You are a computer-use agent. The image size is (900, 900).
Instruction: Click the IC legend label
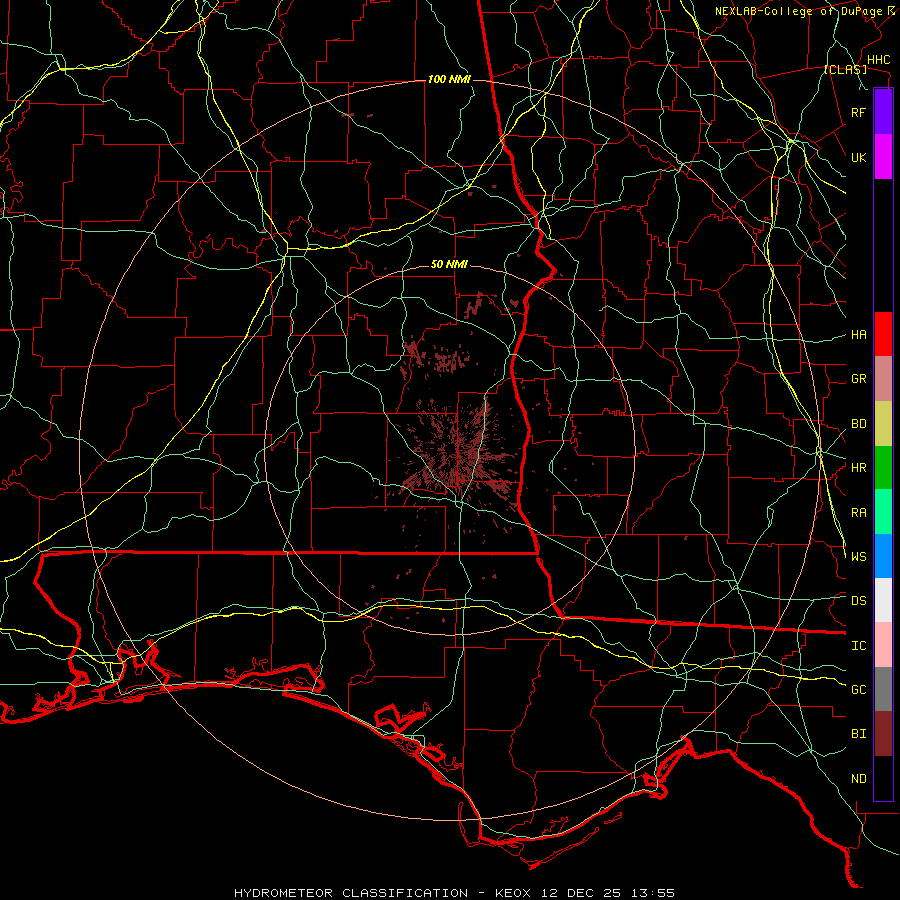point(859,646)
